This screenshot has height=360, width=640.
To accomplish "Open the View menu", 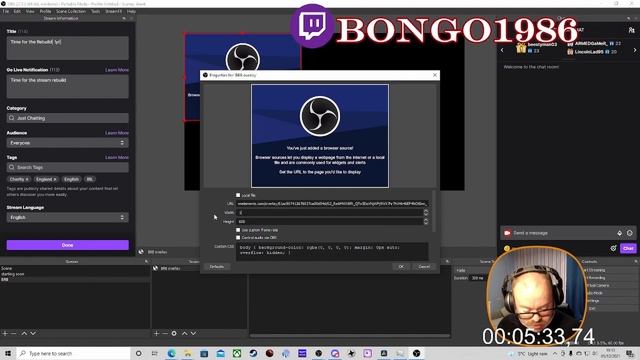I will (30, 11).
